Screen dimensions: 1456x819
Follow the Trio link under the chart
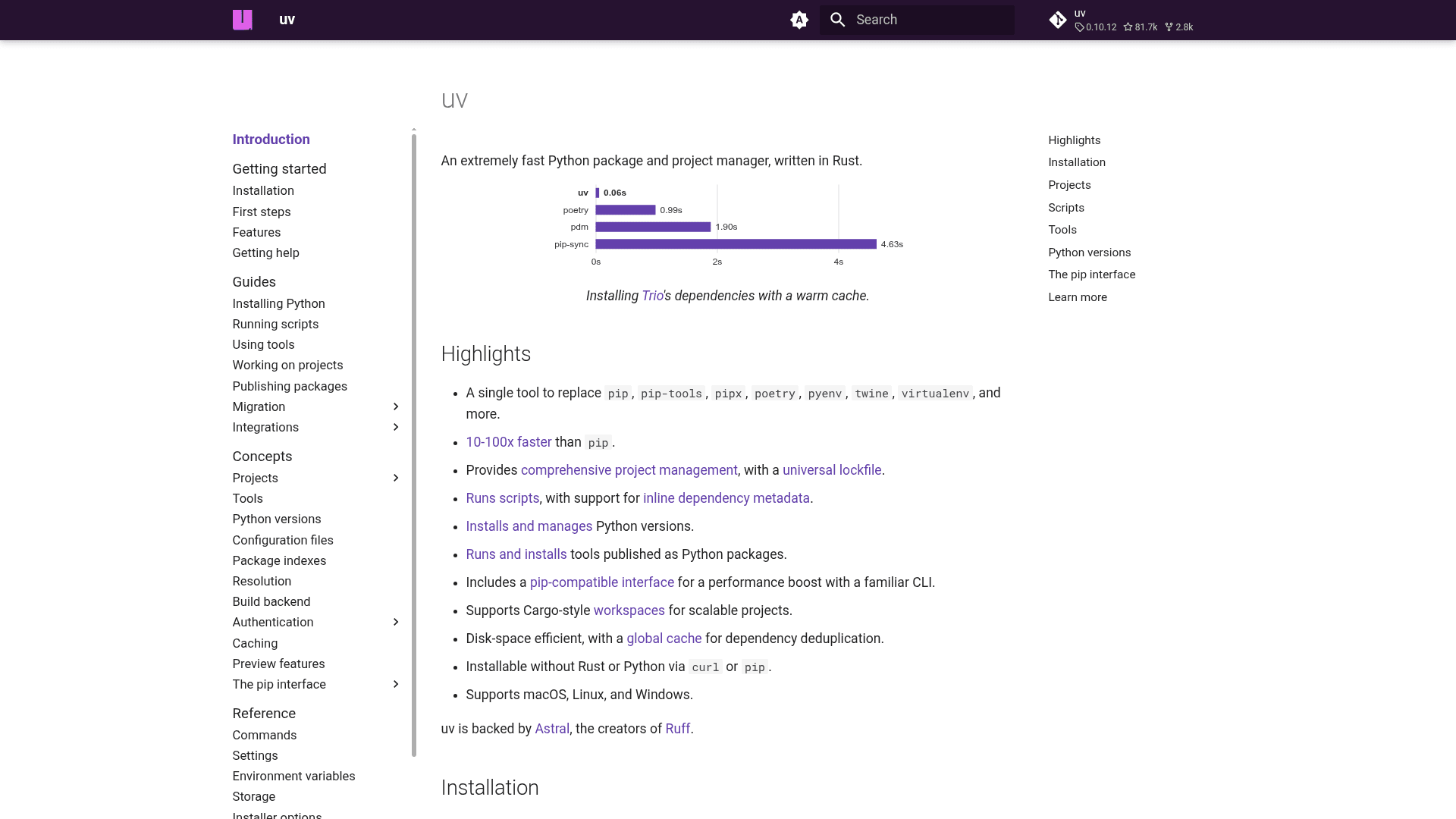point(652,296)
